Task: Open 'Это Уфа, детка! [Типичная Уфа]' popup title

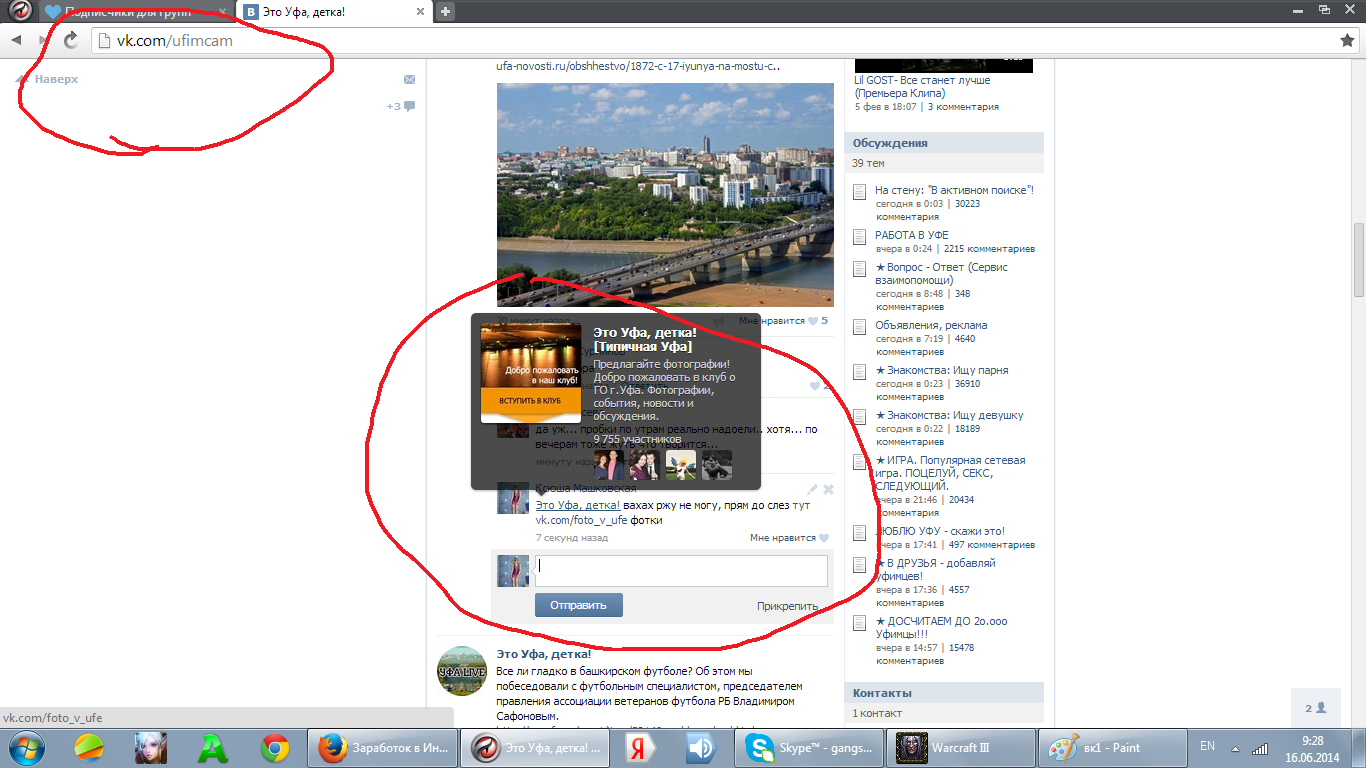Action: (645, 339)
